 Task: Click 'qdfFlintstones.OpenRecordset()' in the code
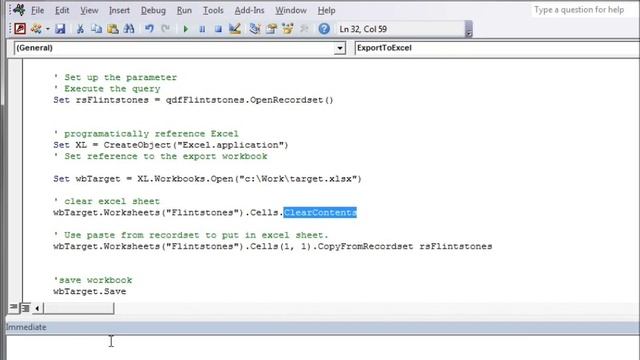(249, 100)
